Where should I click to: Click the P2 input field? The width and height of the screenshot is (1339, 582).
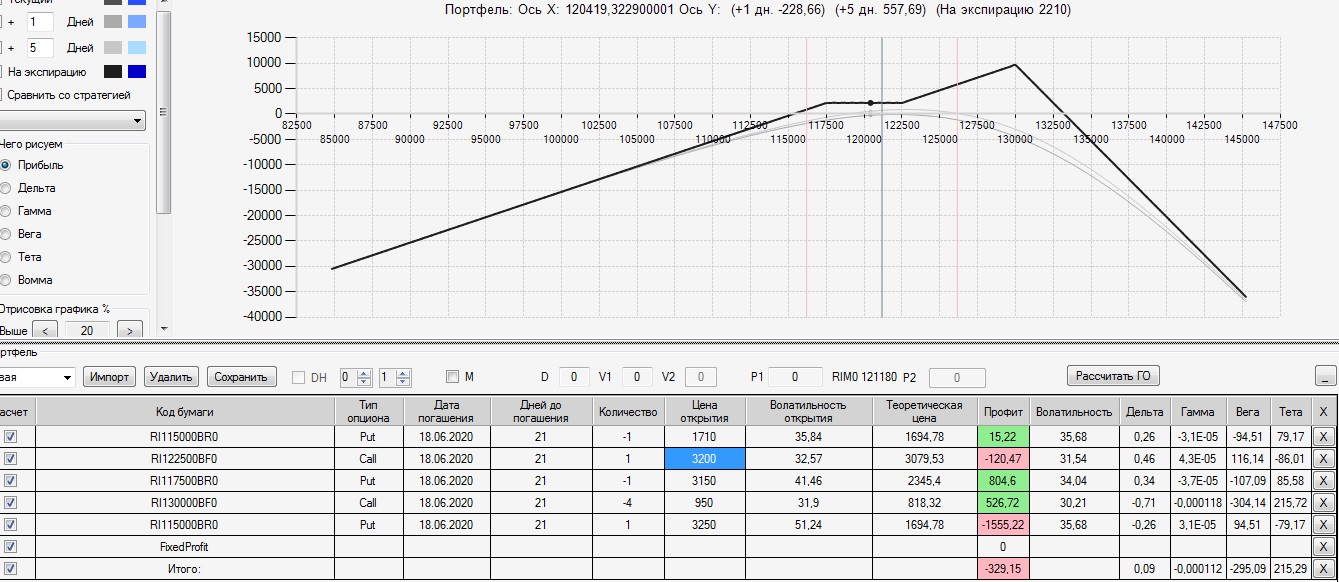(x=957, y=377)
